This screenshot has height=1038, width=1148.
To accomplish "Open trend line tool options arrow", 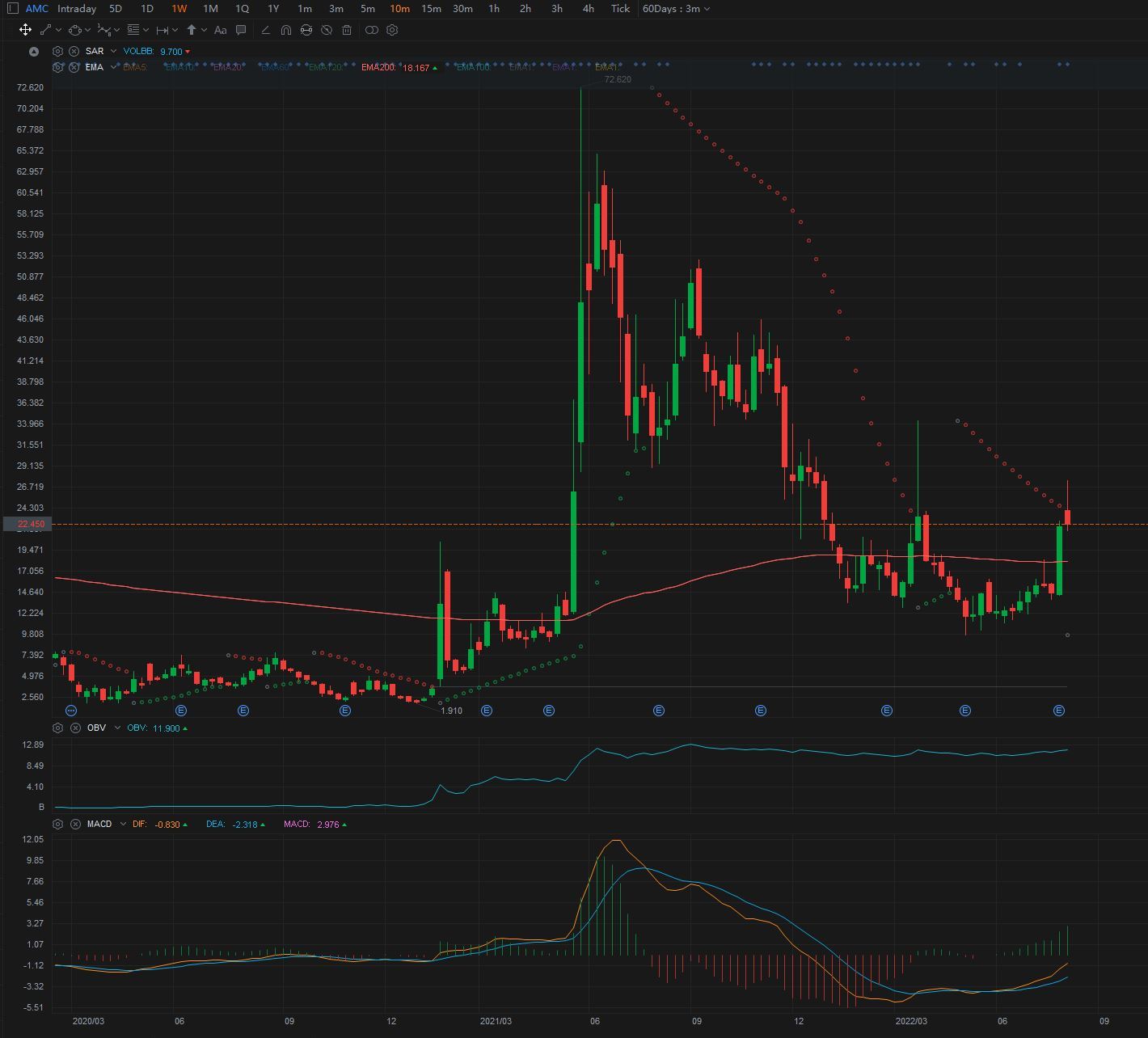I will (x=58, y=30).
